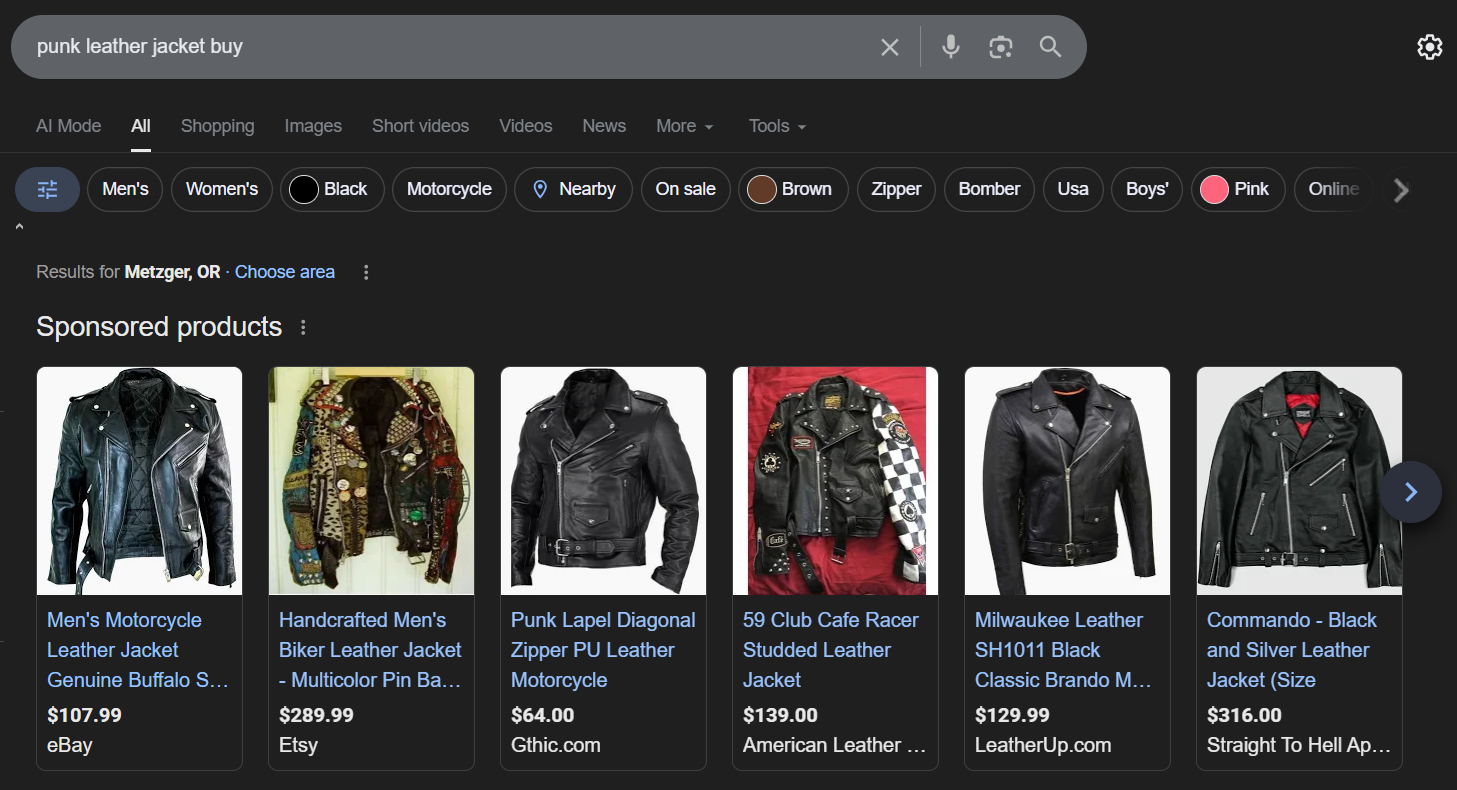Open Handcrafted Men's Biker Leather Jacket link

[x=370, y=650]
